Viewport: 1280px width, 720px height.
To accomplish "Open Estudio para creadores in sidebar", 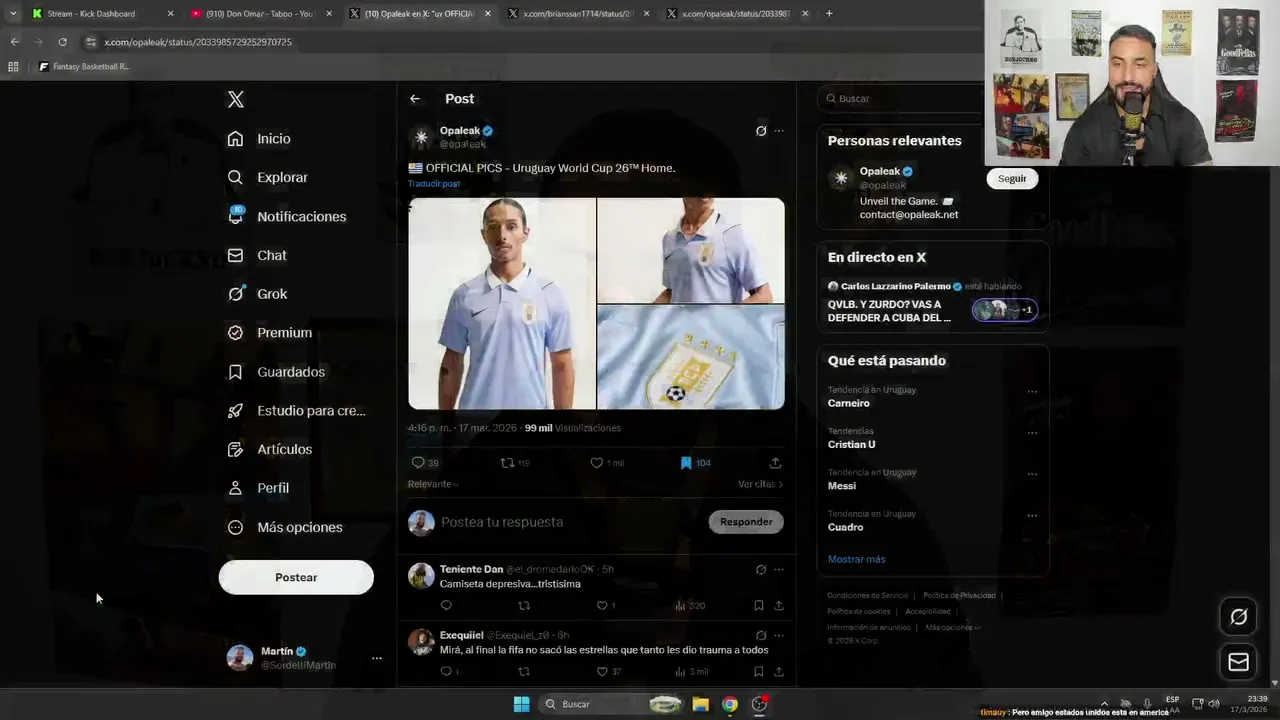I will (x=297, y=411).
